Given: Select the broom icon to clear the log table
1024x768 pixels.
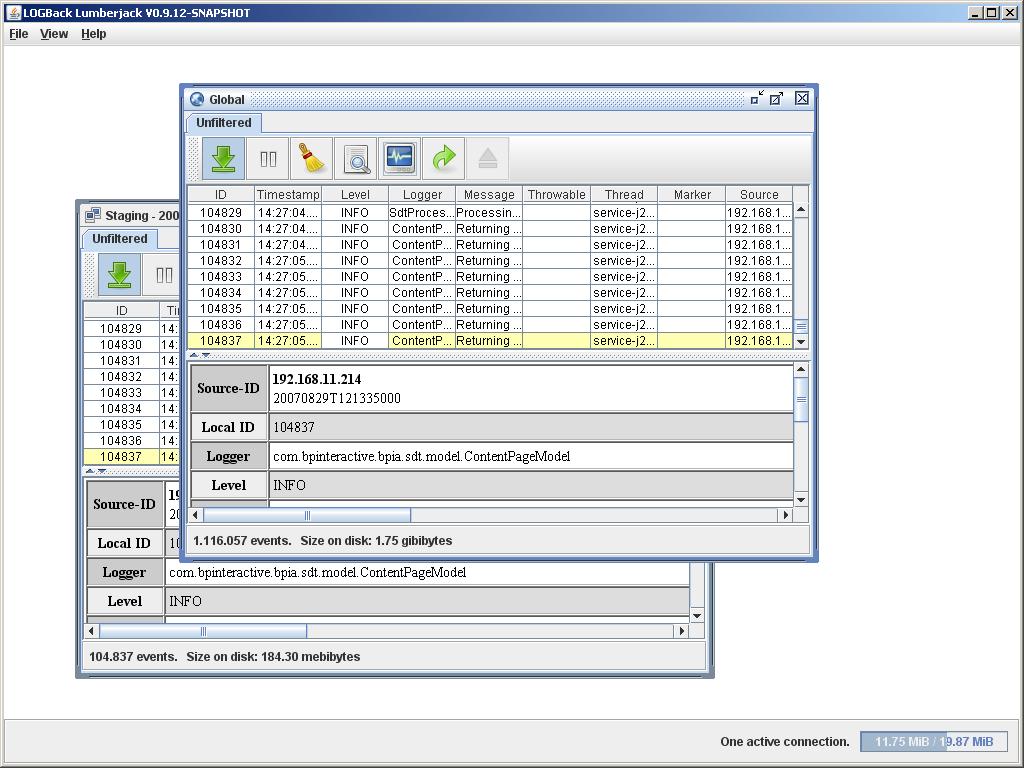Looking at the screenshot, I should pos(311,158).
